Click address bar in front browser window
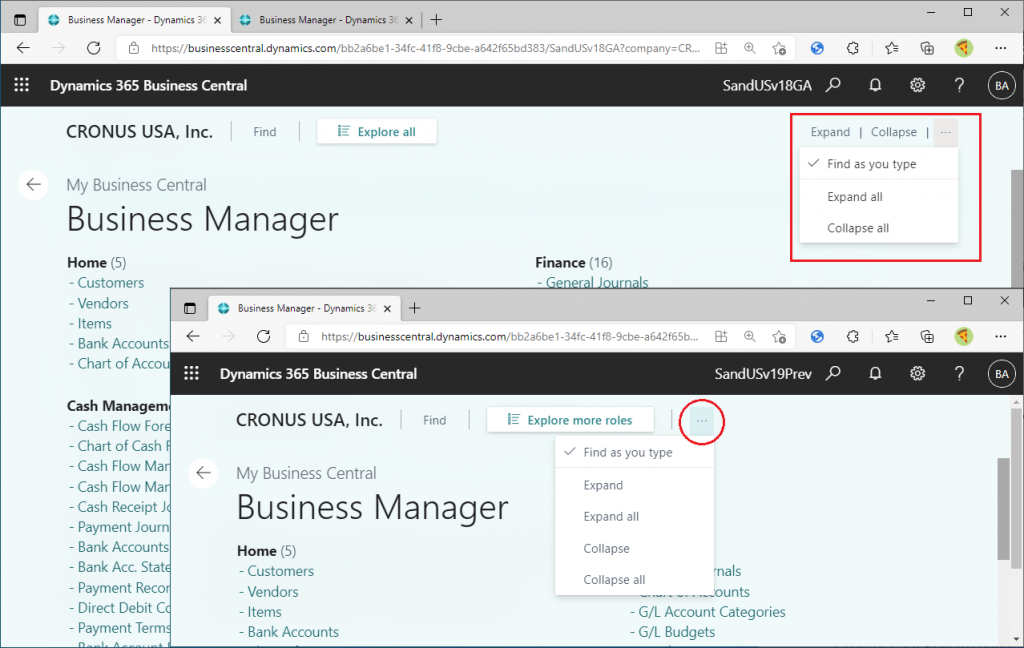Screen dimensions: 1024x648 509,336
